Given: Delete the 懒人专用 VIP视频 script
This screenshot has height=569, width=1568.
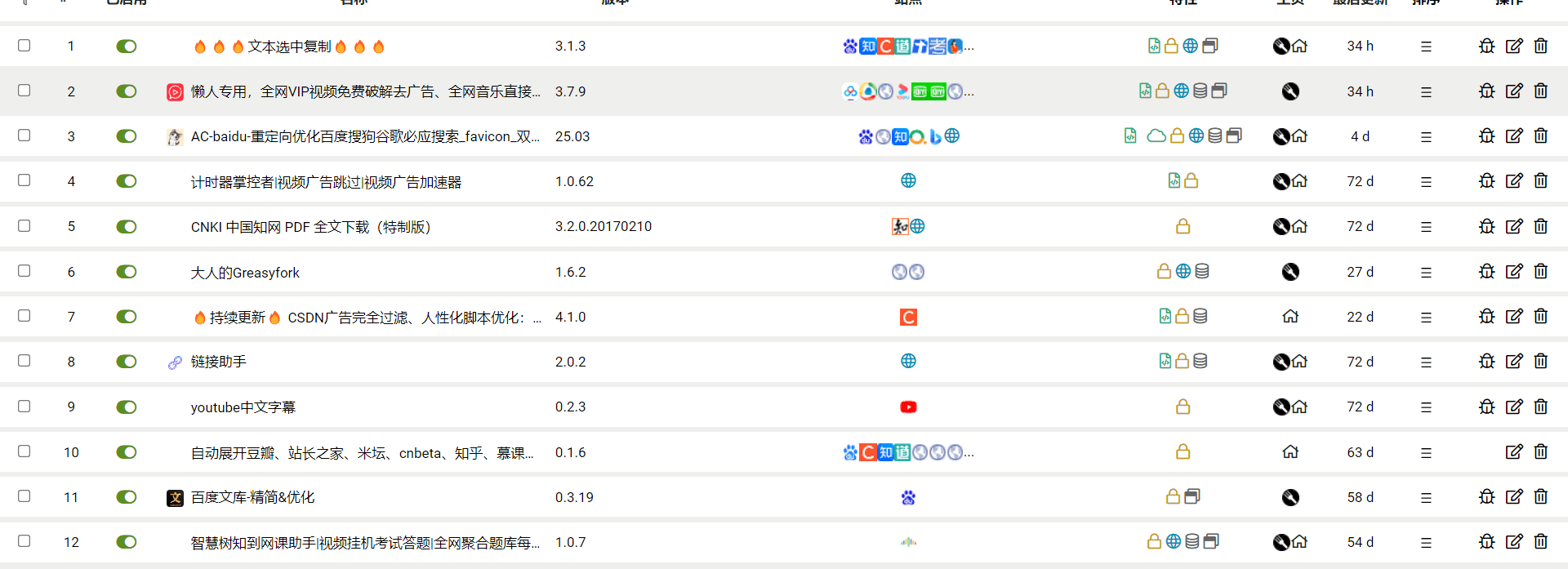Looking at the screenshot, I should tap(1540, 91).
